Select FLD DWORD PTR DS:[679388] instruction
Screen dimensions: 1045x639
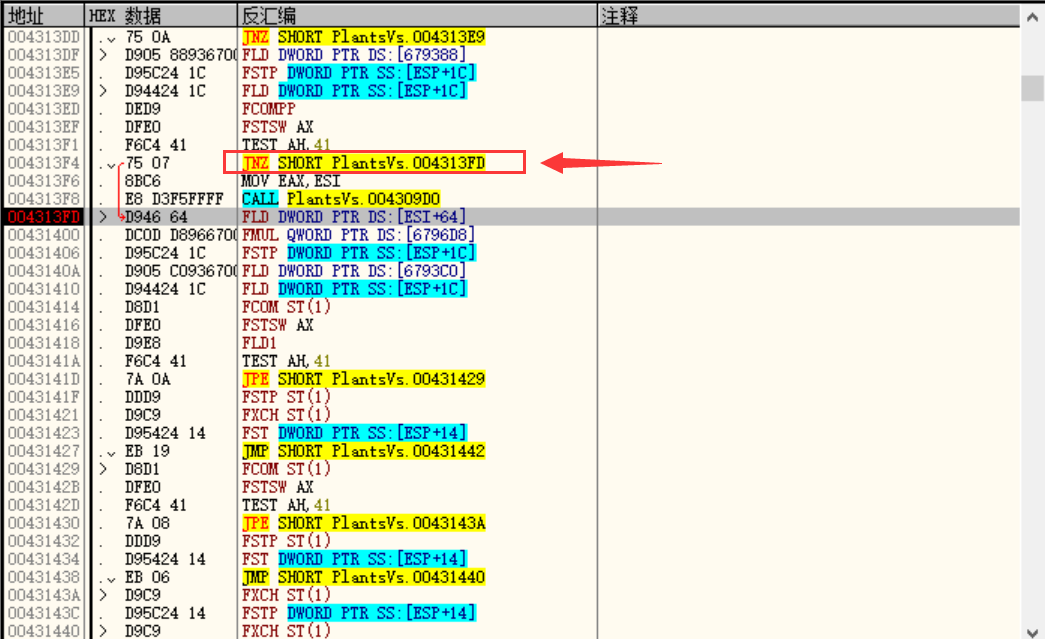[354, 55]
